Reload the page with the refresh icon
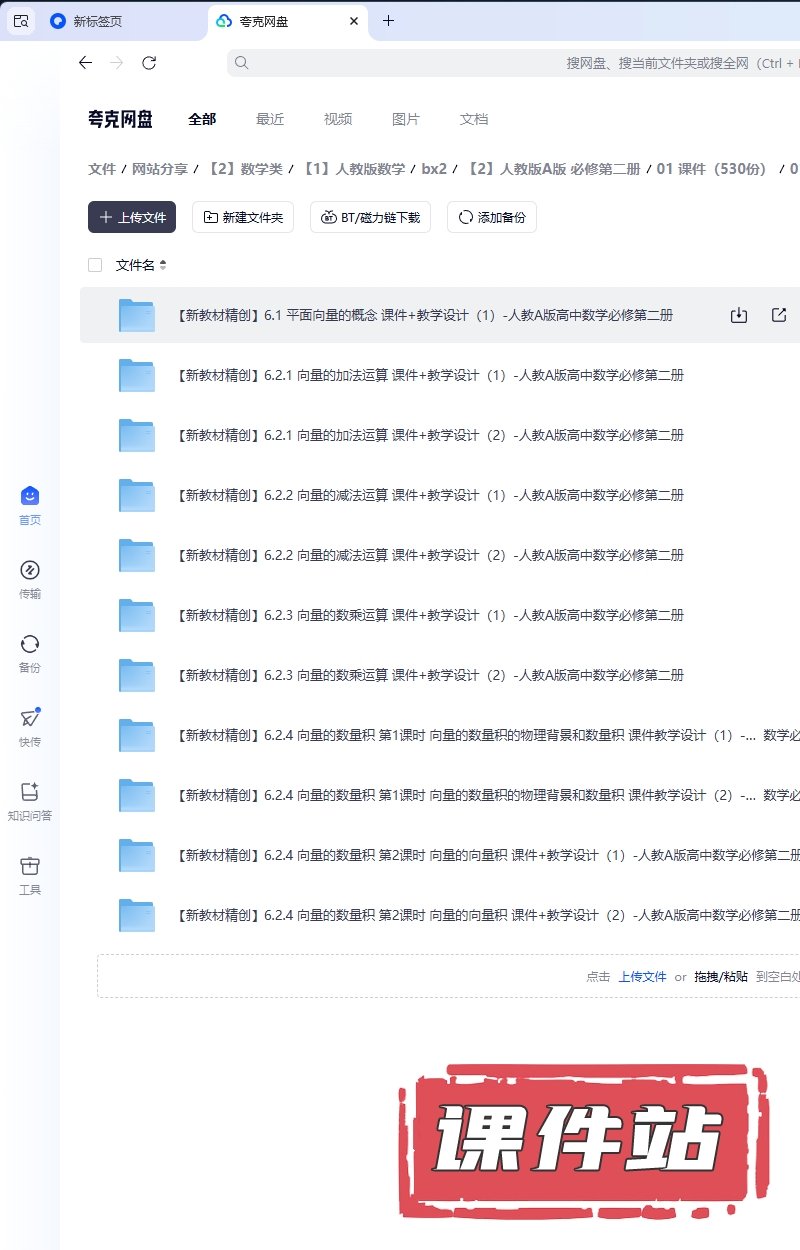Screen dimensions: 800x1250 click(x=149, y=63)
